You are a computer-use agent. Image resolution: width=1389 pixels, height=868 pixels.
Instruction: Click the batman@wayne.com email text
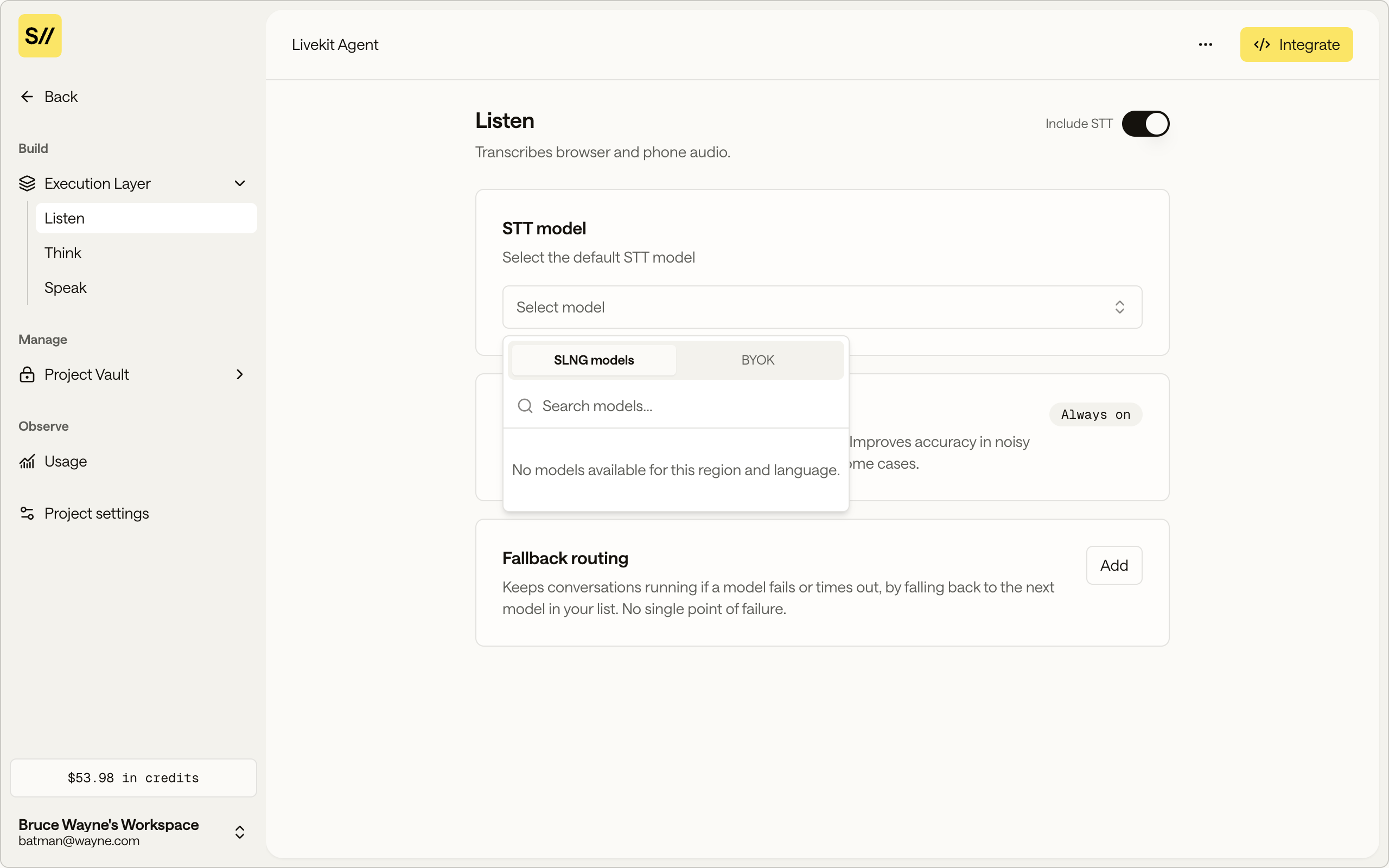79,840
